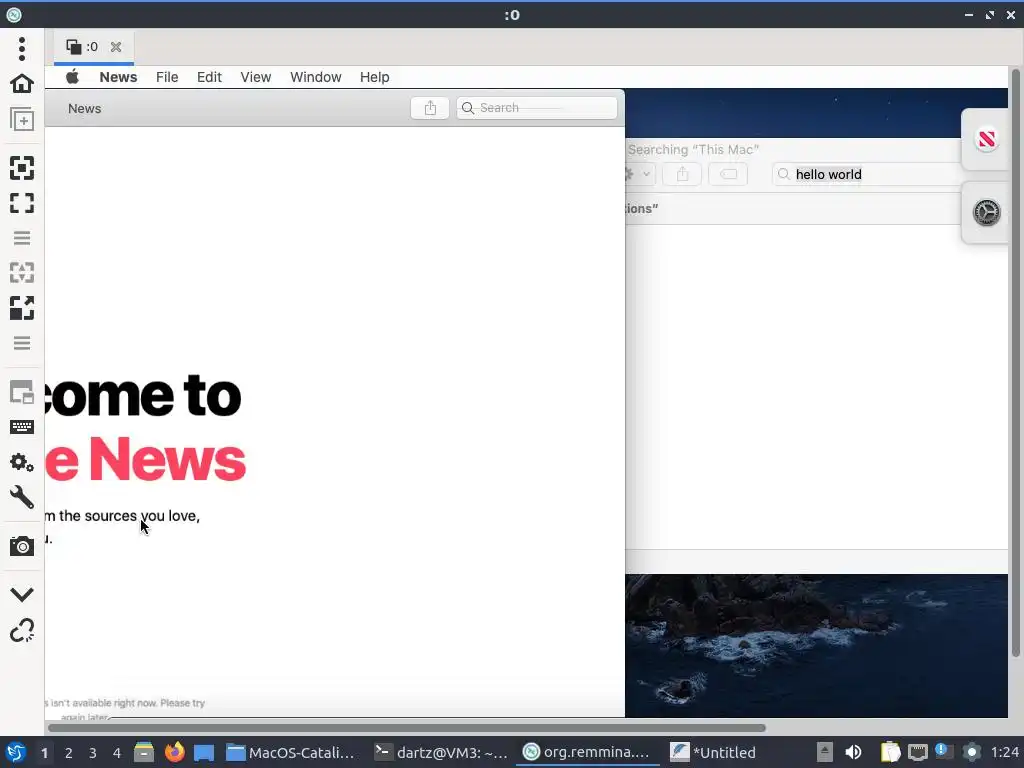Switch to workspace 3
The image size is (1024, 768).
tap(93, 753)
